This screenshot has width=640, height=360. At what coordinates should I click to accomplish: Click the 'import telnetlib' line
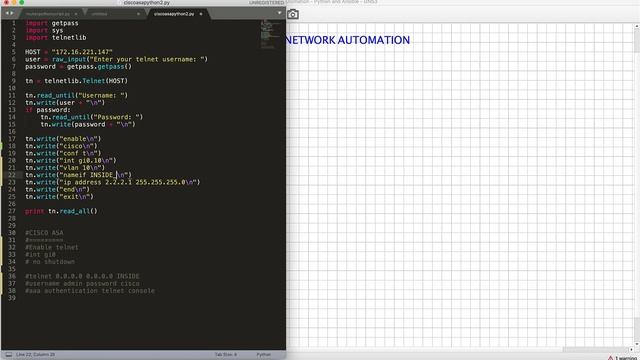(56, 38)
